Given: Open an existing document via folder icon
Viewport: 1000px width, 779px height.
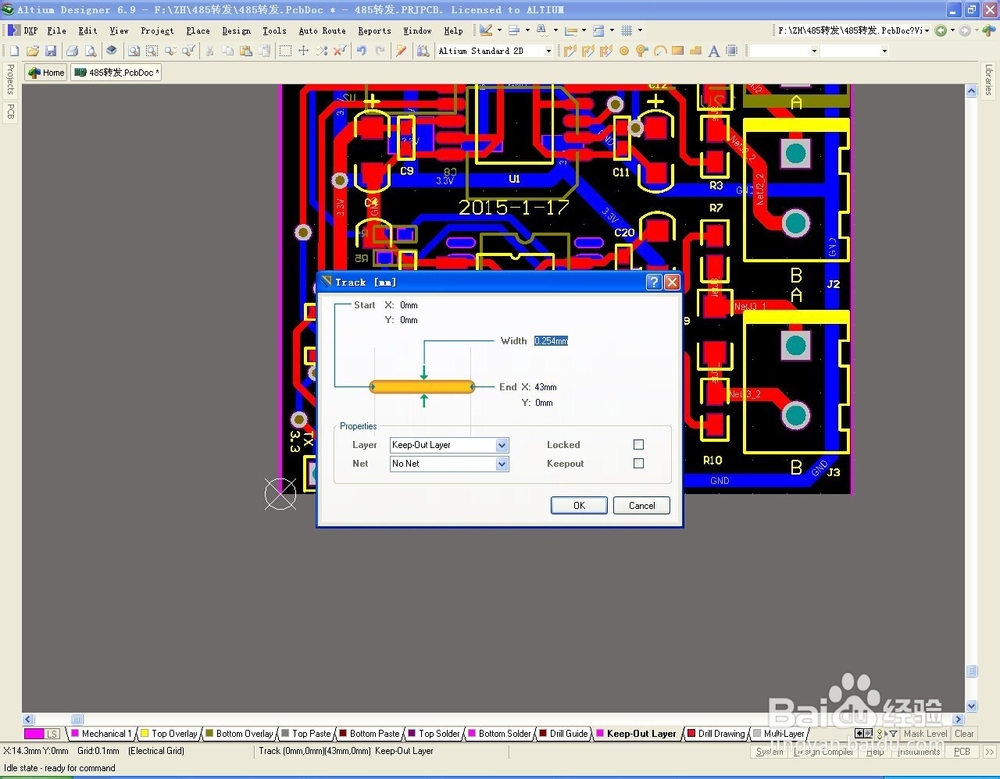Looking at the screenshot, I should click(x=33, y=50).
